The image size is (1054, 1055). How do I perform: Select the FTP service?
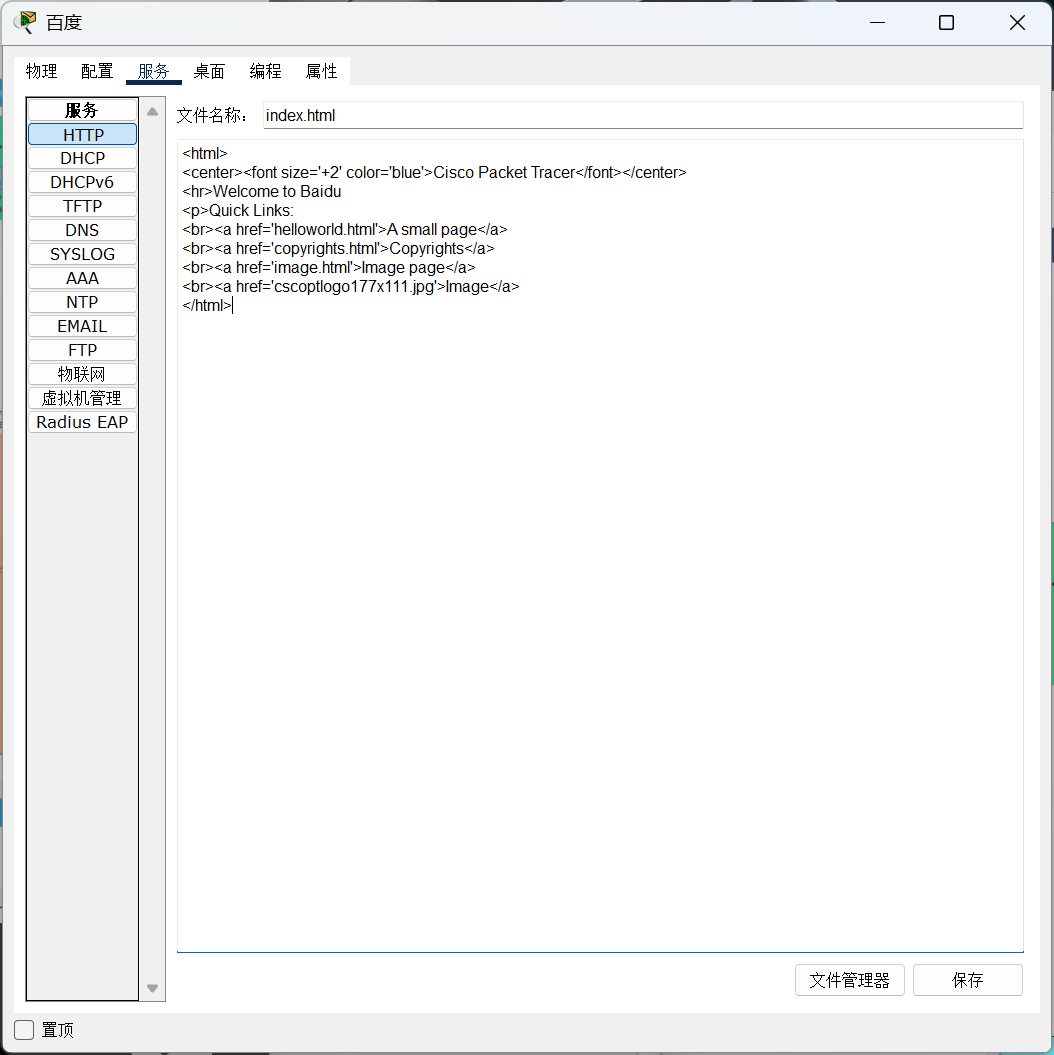pos(83,350)
